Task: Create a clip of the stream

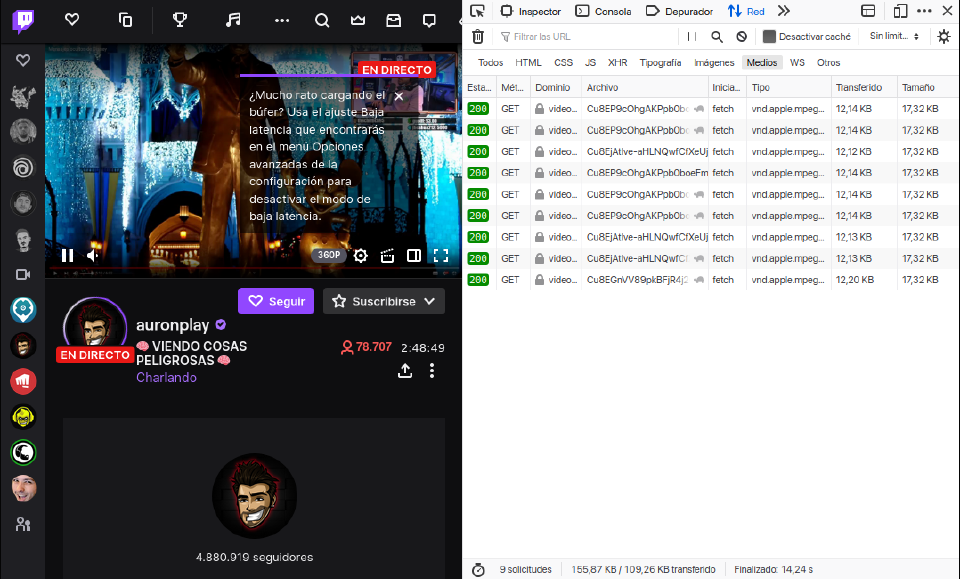Action: click(388, 255)
